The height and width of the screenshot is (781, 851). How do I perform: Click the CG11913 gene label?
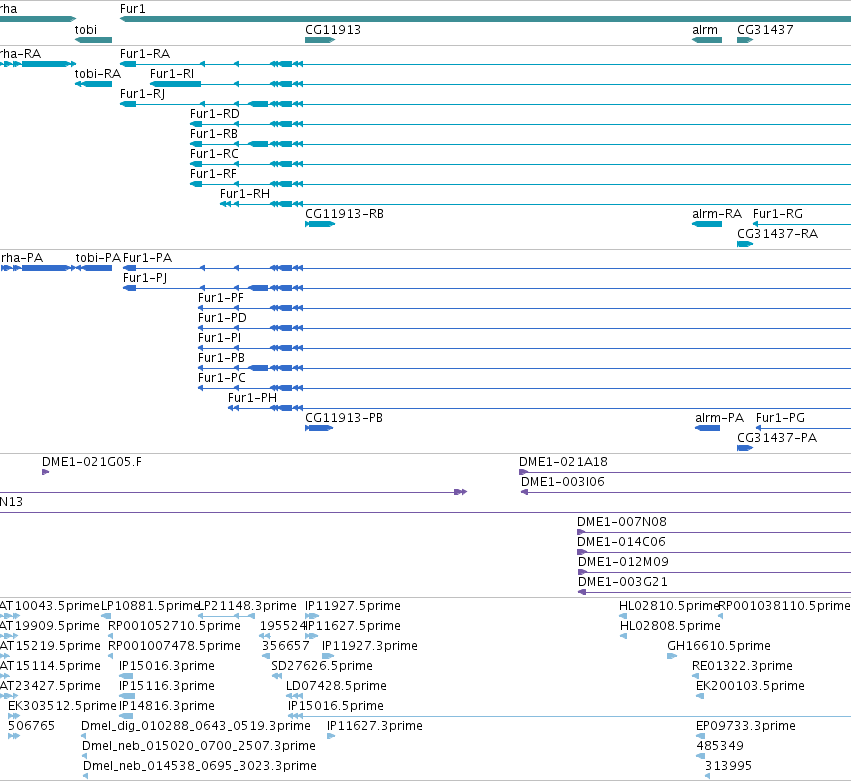(x=333, y=30)
